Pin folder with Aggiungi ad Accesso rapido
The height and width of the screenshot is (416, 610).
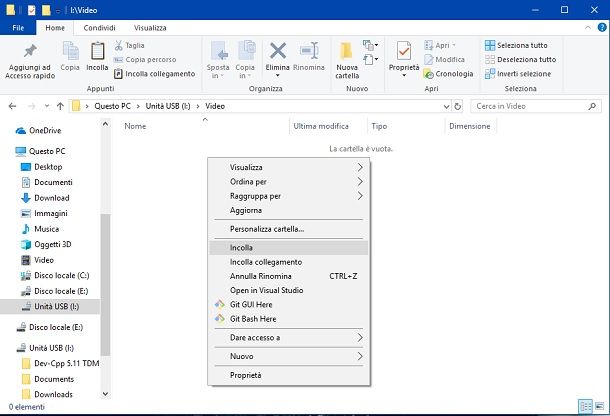point(30,61)
